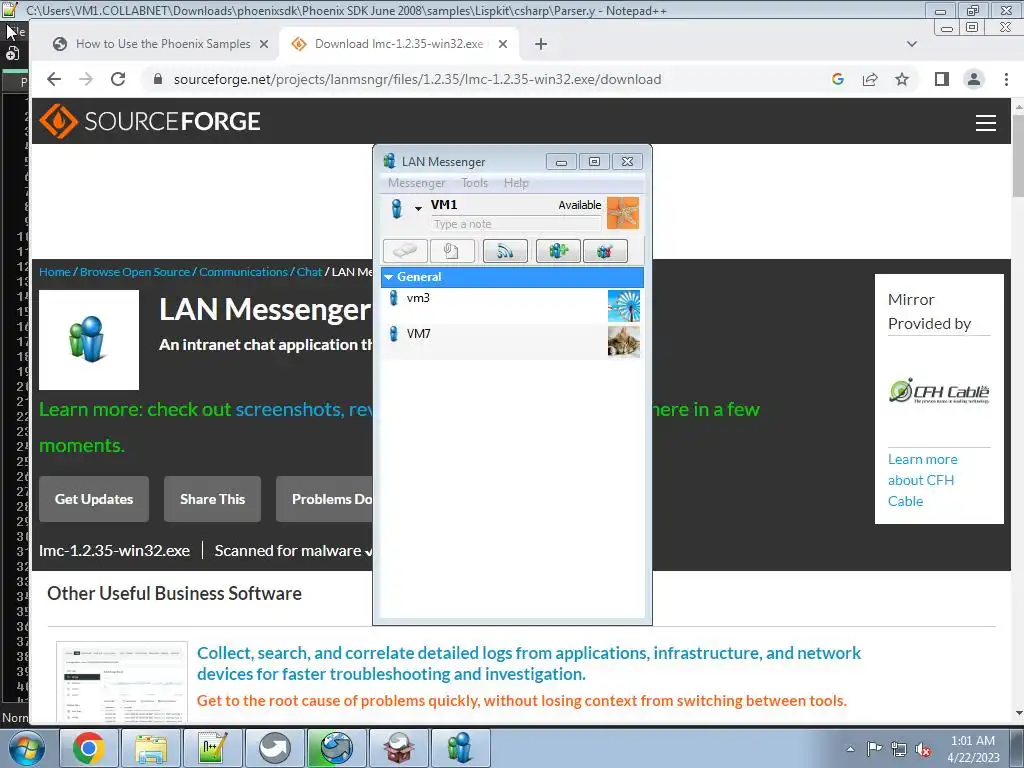Select contact VM7 in the list
Screen dimensions: 1024x768
click(512, 342)
